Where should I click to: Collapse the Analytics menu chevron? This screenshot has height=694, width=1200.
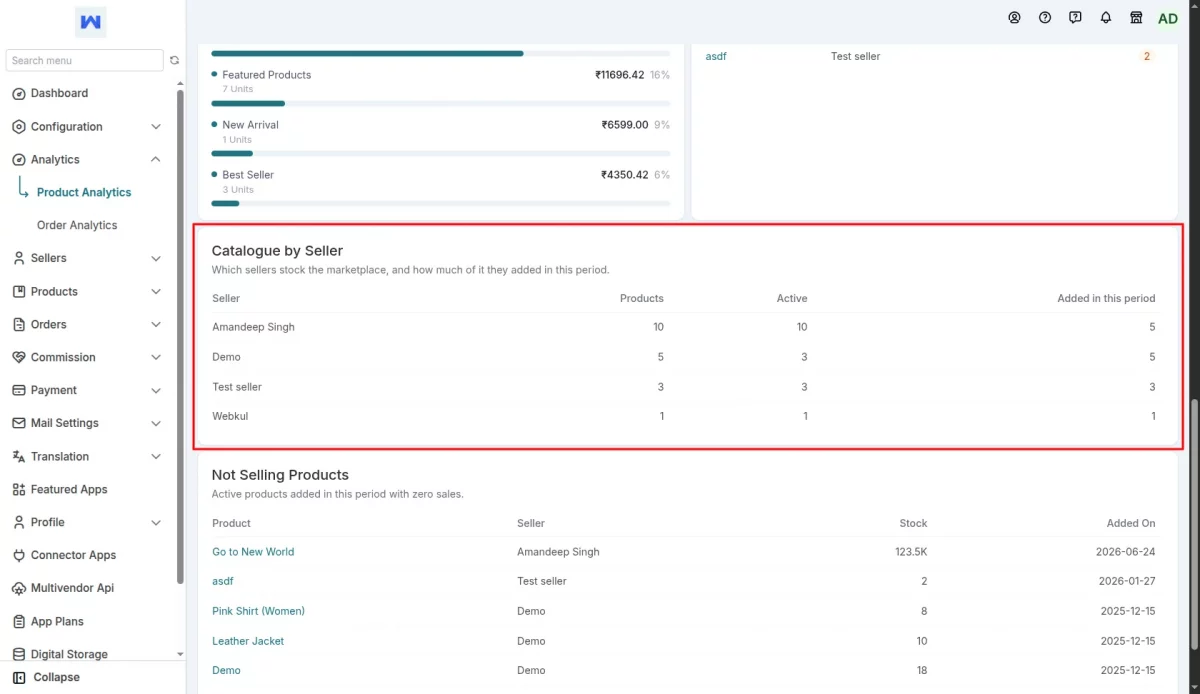tap(156, 160)
